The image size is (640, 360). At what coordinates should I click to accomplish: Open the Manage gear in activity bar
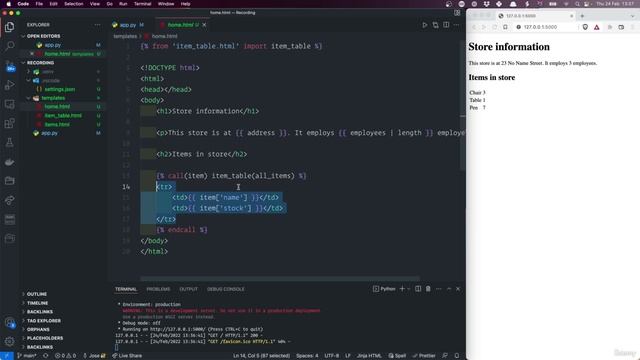pyautogui.click(x=9, y=341)
